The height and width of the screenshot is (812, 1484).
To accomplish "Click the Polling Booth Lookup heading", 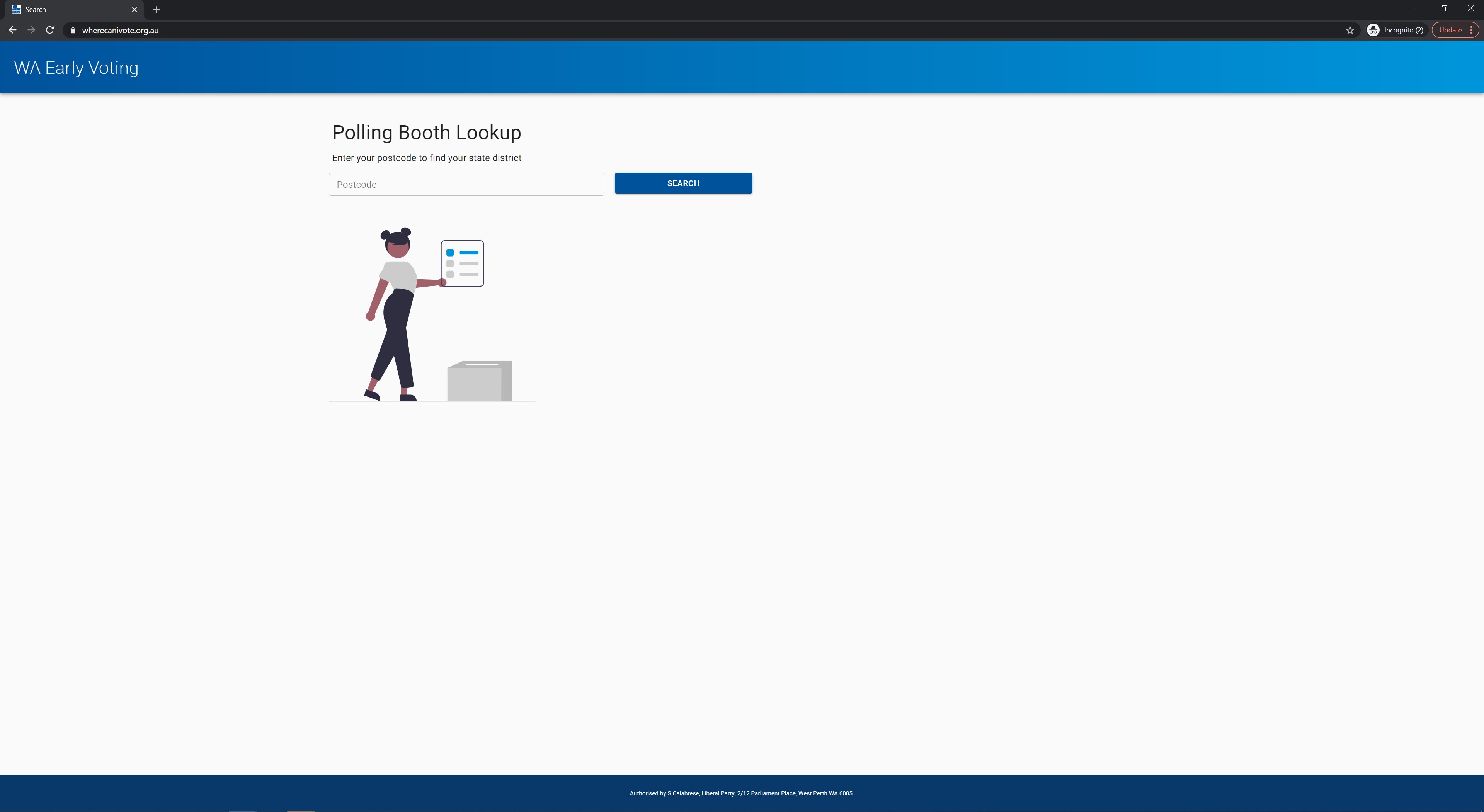I will 426,133.
